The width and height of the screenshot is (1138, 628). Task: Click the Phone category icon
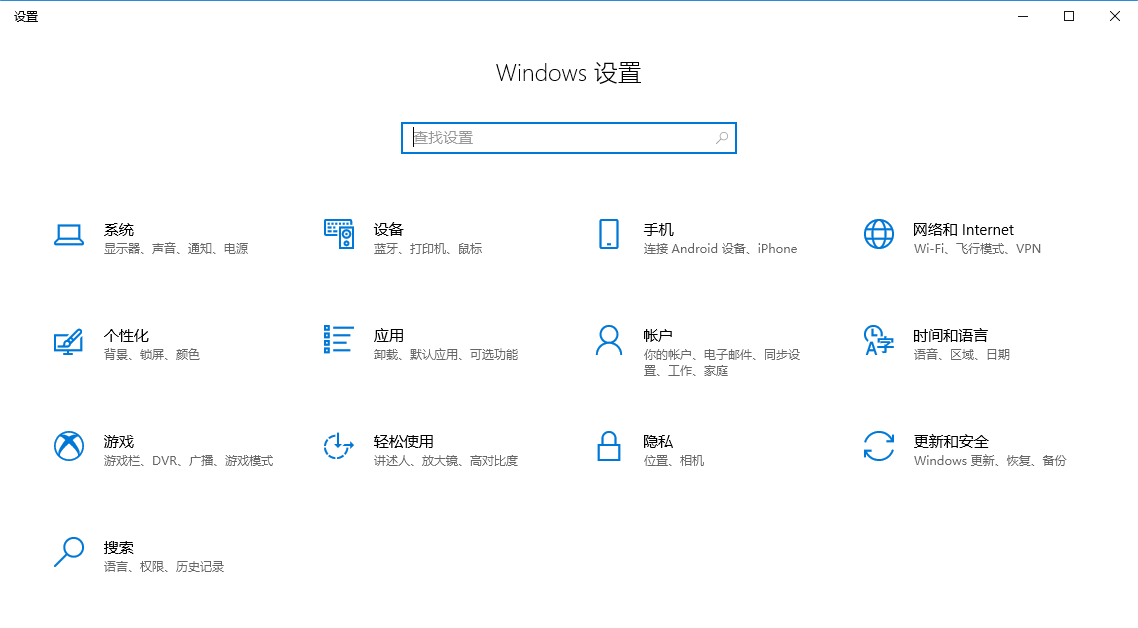608,234
